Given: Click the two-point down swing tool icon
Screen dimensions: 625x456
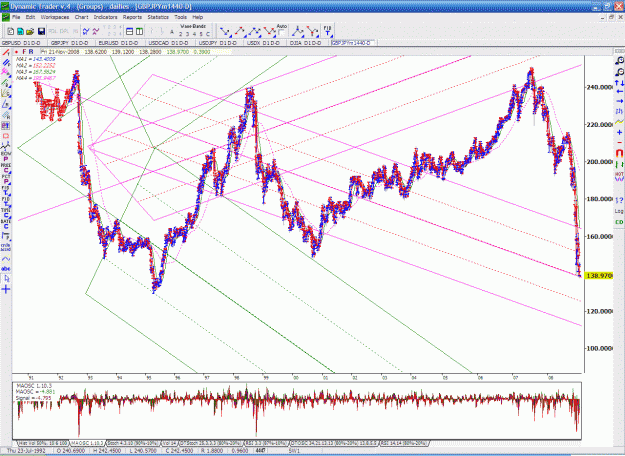Looking at the screenshot, I should coord(225,31).
